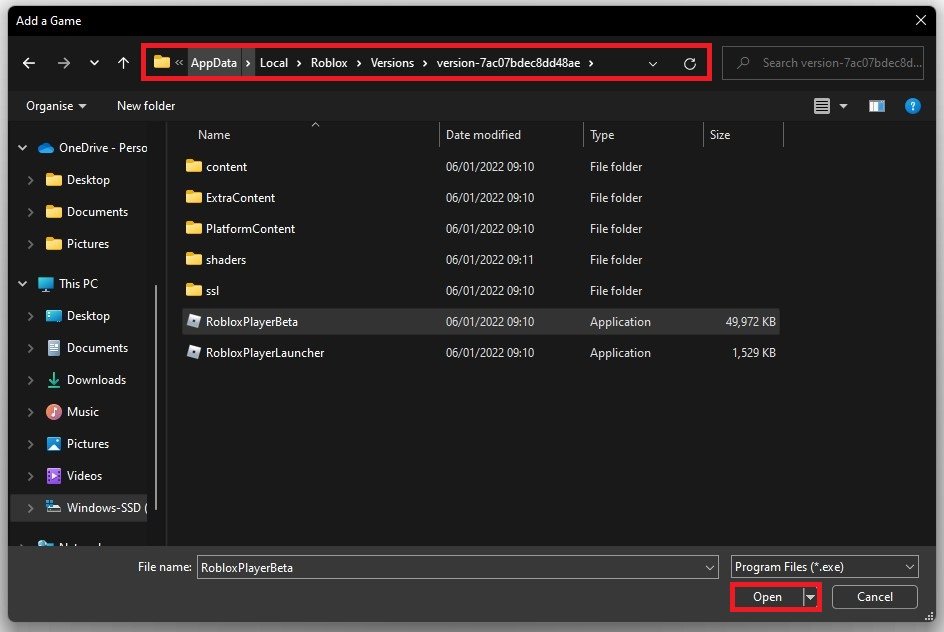Close the Add a Game dialog

(x=921, y=20)
